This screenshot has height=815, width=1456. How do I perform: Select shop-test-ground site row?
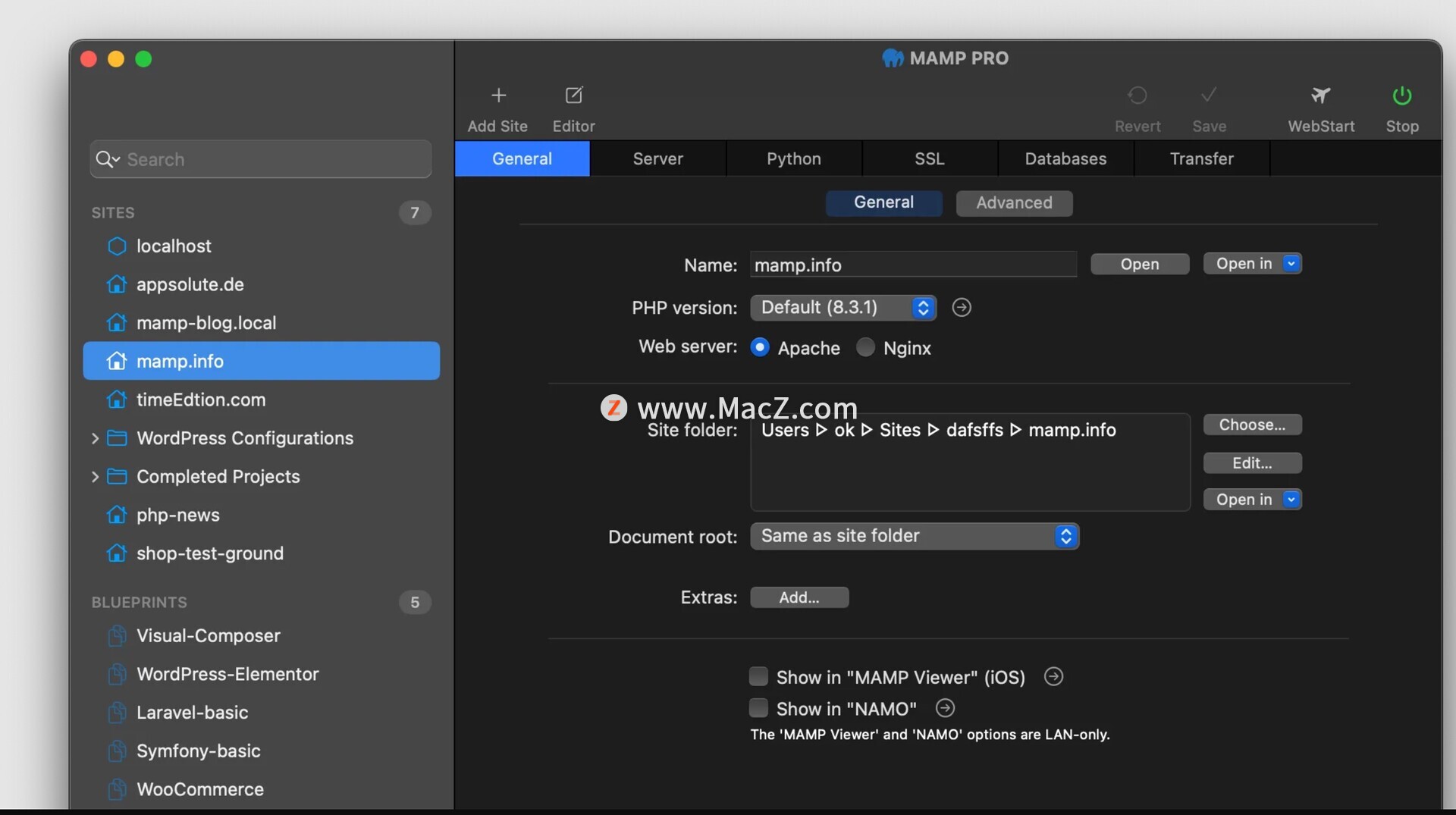pyautogui.click(x=262, y=553)
